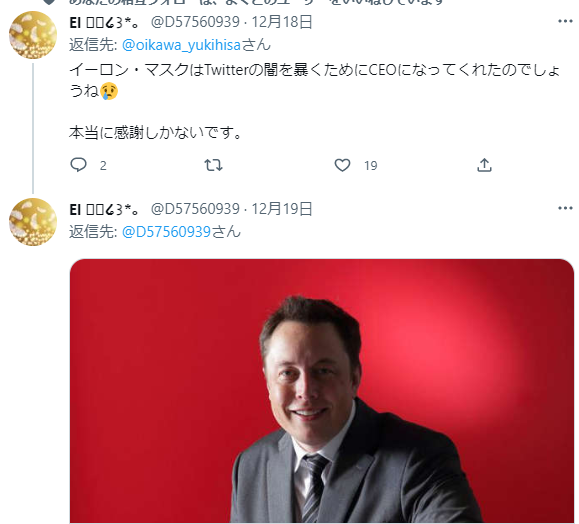
Task: Click the reply speech bubble icon
Action: coord(78,165)
